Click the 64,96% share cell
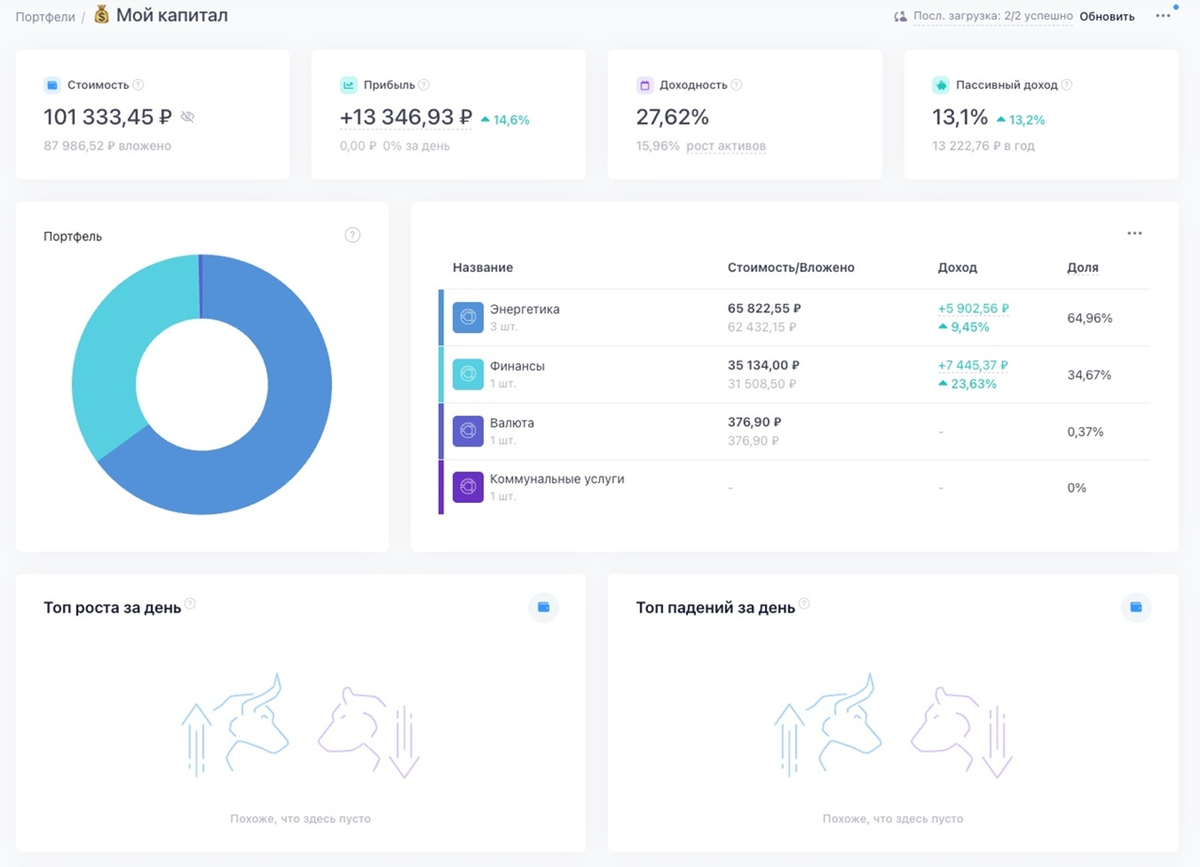This screenshot has height=867, width=1200. (x=1090, y=318)
